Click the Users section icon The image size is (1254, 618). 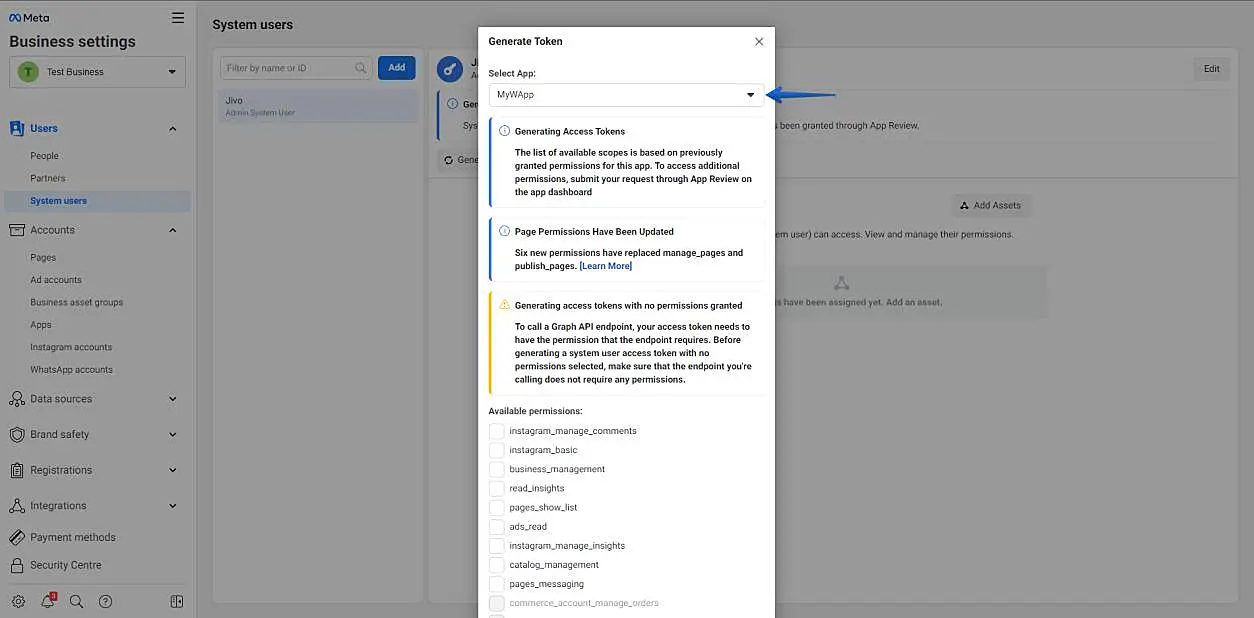click(x=17, y=128)
